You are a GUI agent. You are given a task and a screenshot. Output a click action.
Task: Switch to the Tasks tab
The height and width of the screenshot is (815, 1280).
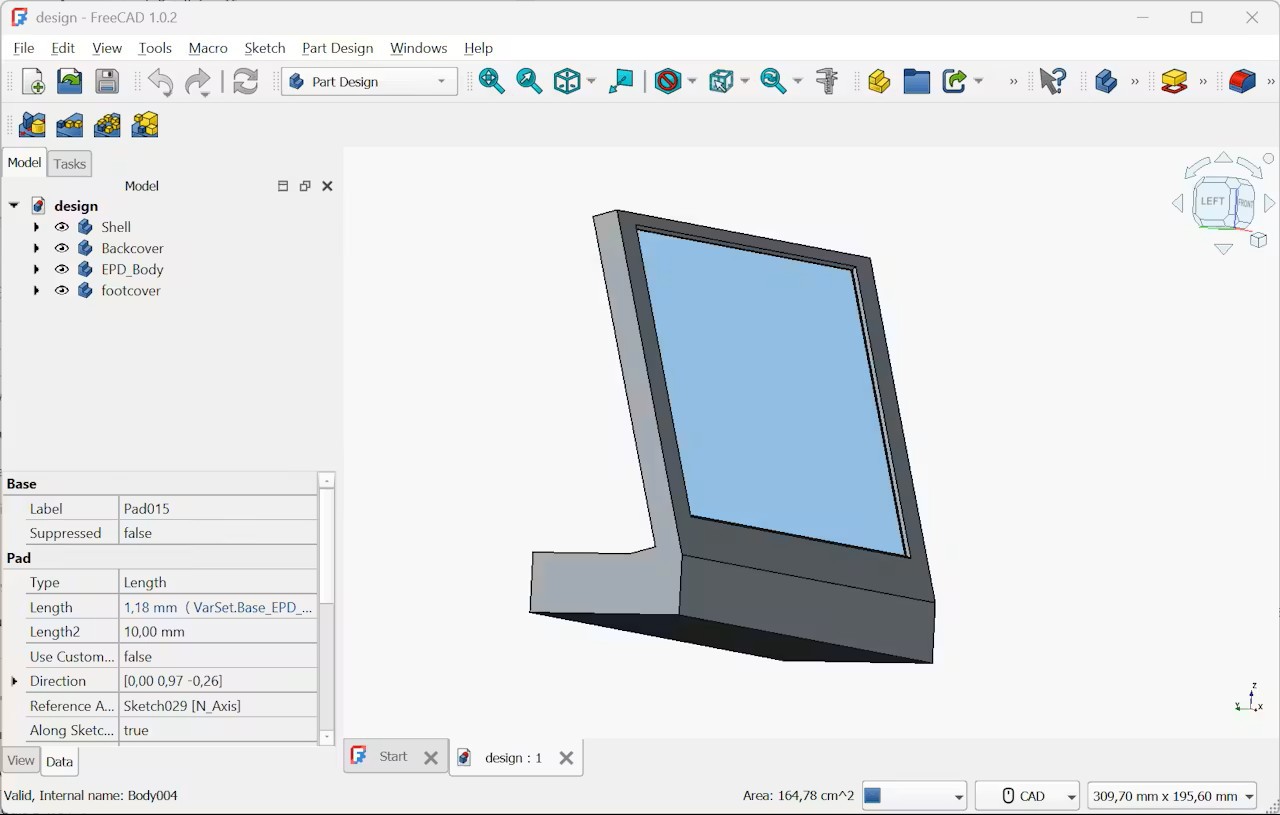click(70, 164)
